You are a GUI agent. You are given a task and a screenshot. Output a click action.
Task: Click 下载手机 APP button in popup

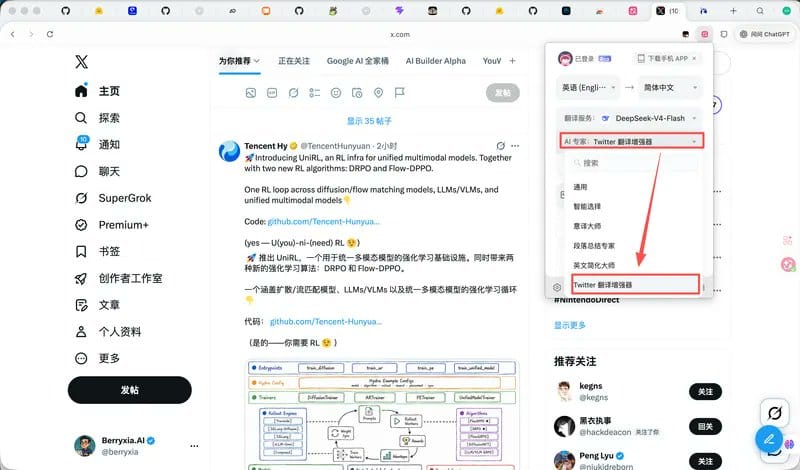pyautogui.click(x=663, y=59)
